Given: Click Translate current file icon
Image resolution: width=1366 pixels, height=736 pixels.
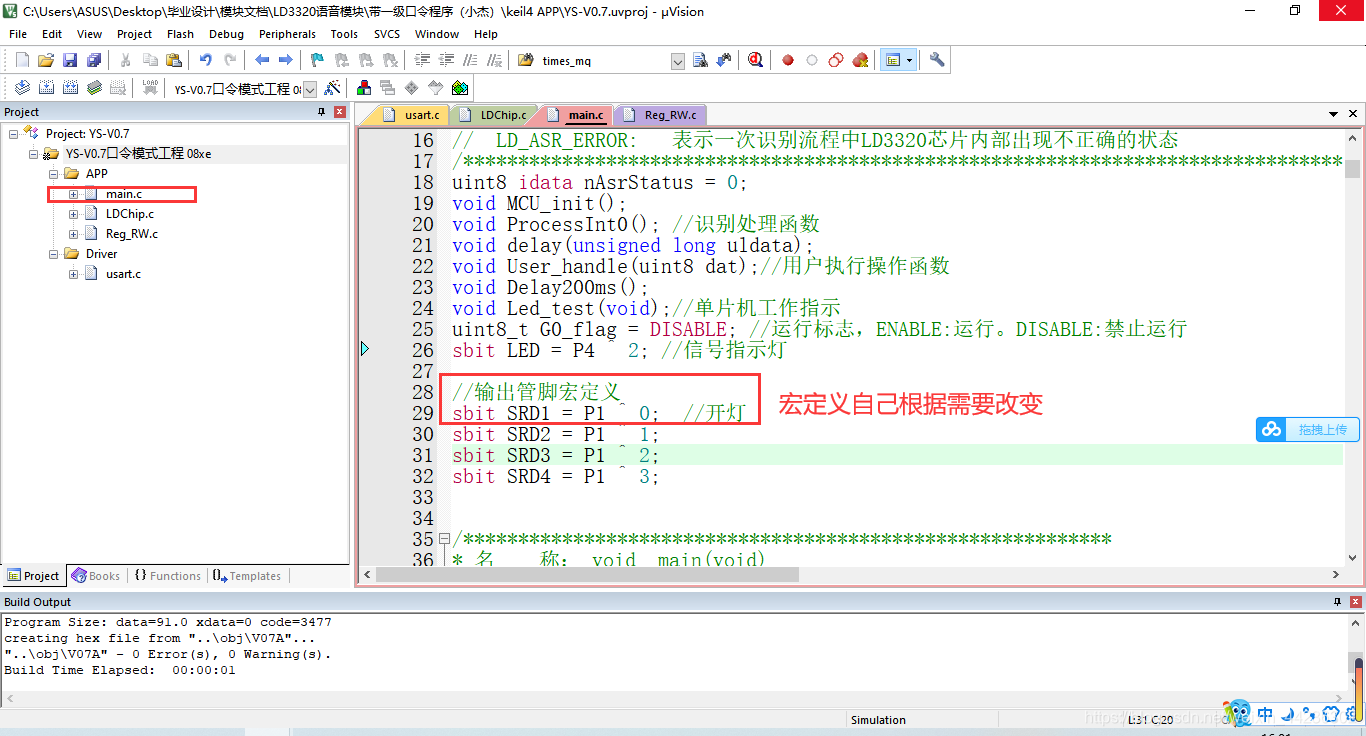Looking at the screenshot, I should pos(22,88).
